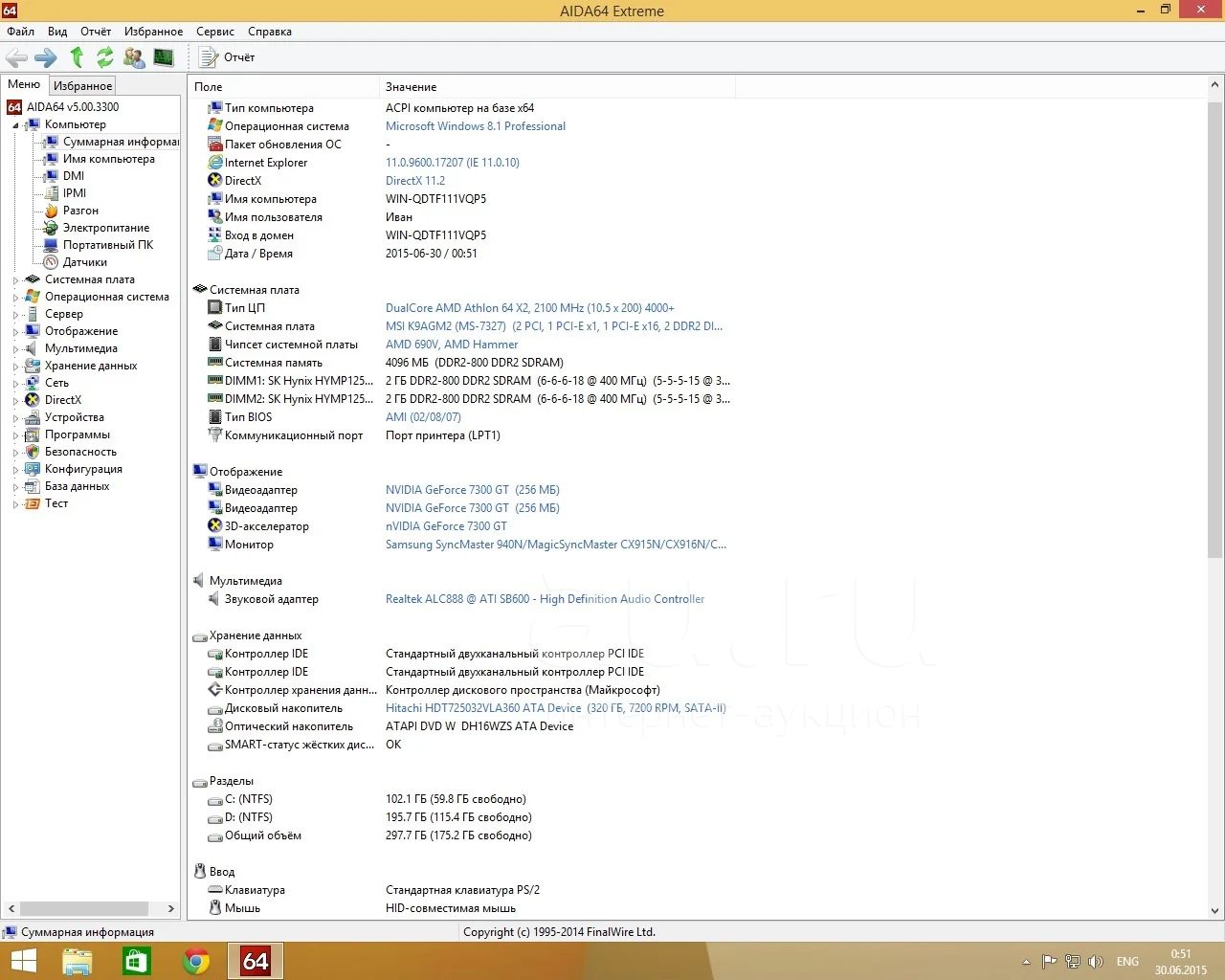Open the MSI K9AGM2 (MS-7327) link
The height and width of the screenshot is (980, 1225).
tap(554, 326)
